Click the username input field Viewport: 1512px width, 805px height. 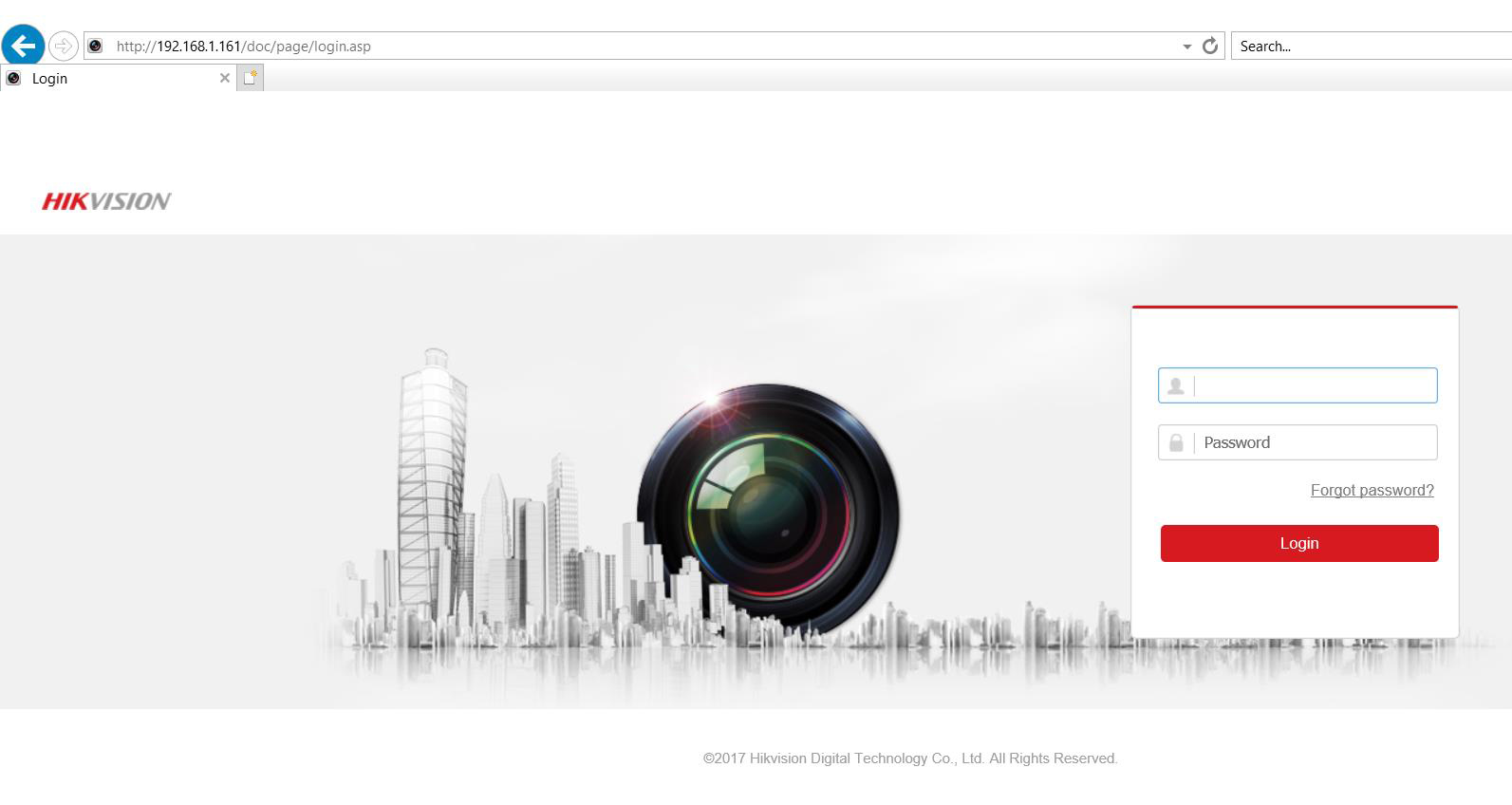click(1297, 385)
